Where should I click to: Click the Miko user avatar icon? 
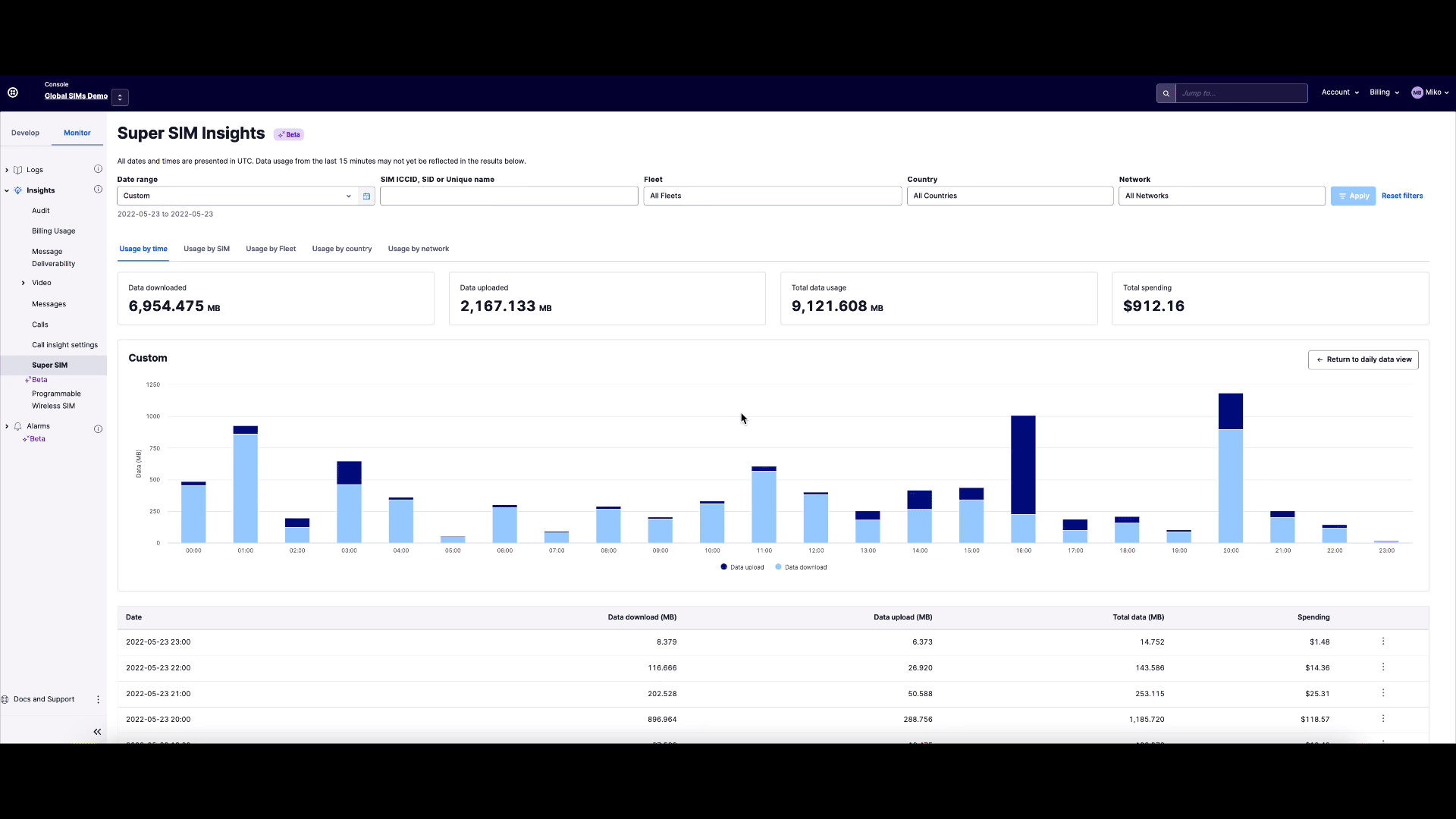[1417, 93]
